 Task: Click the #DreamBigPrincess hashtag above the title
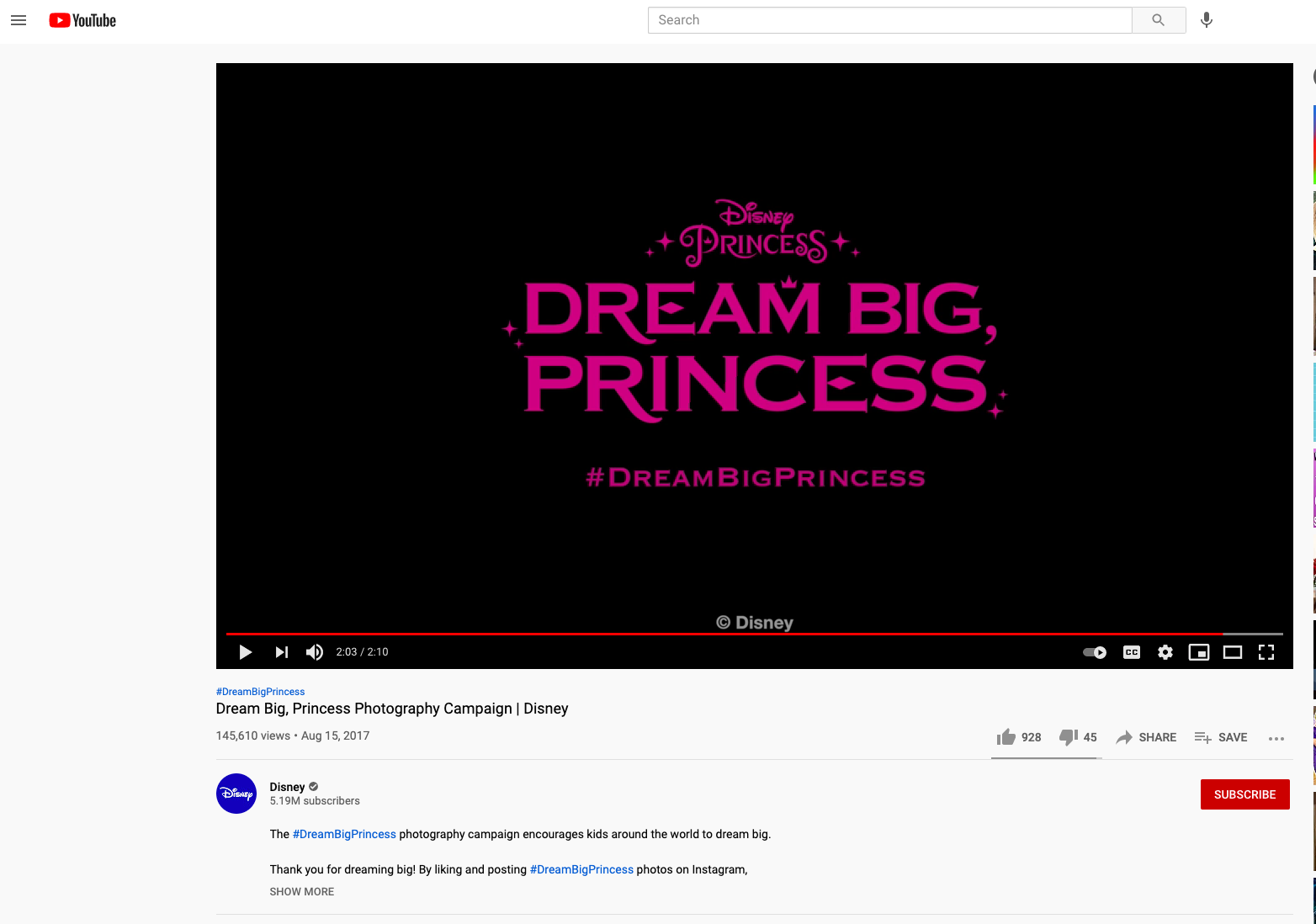[260, 692]
